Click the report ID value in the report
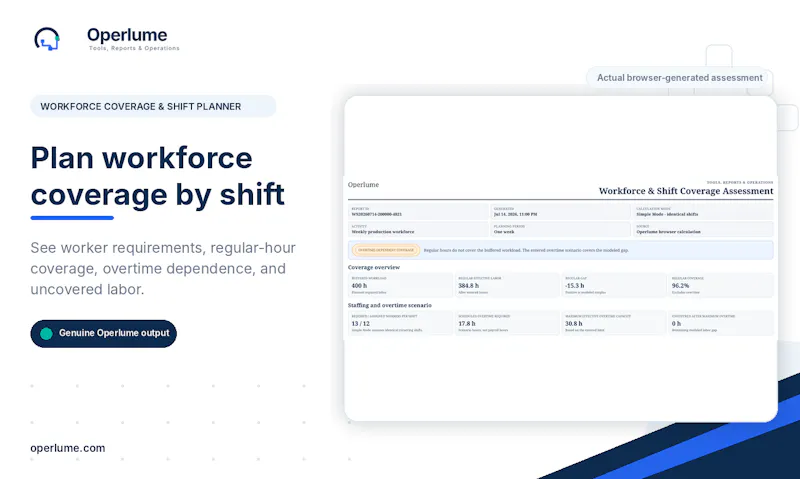This screenshot has height=479, width=800. pos(377,214)
